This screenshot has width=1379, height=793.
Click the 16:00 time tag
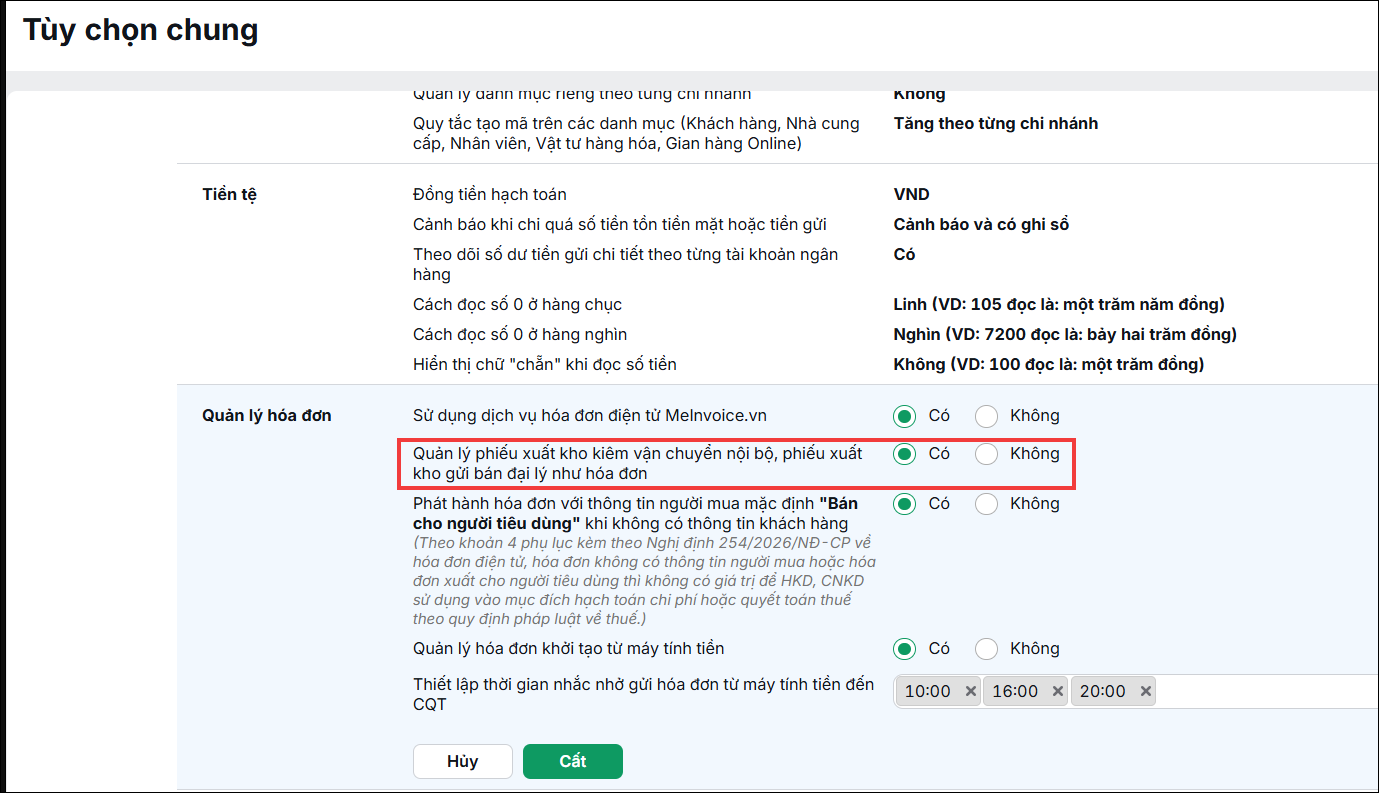tap(1015, 691)
